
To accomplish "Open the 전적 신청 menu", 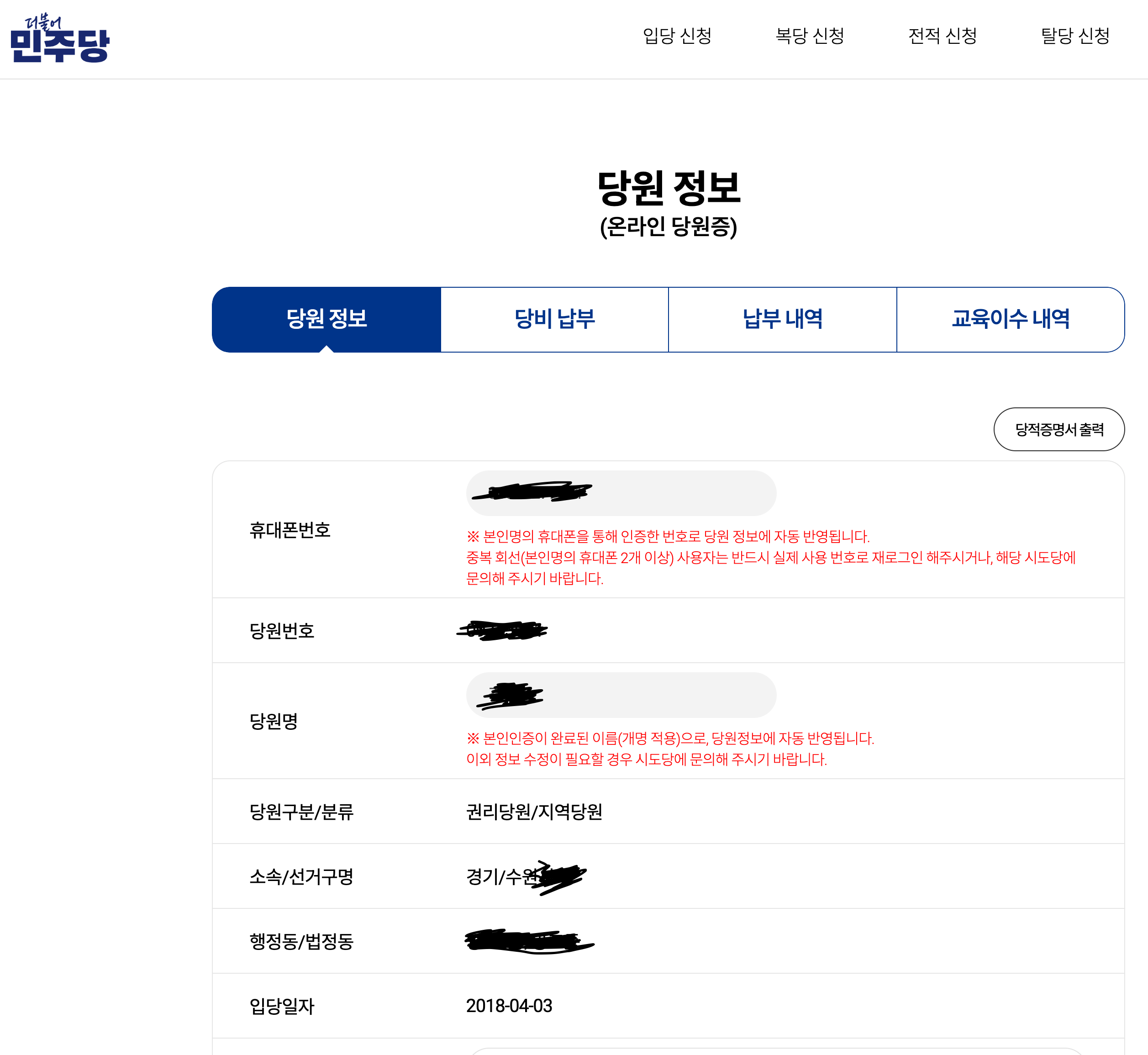I will click(x=943, y=36).
